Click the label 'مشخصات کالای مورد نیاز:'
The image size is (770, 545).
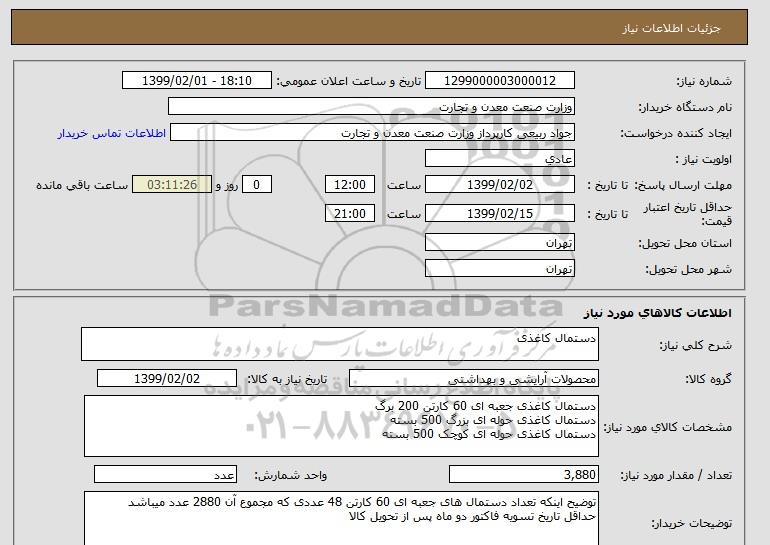point(668,427)
